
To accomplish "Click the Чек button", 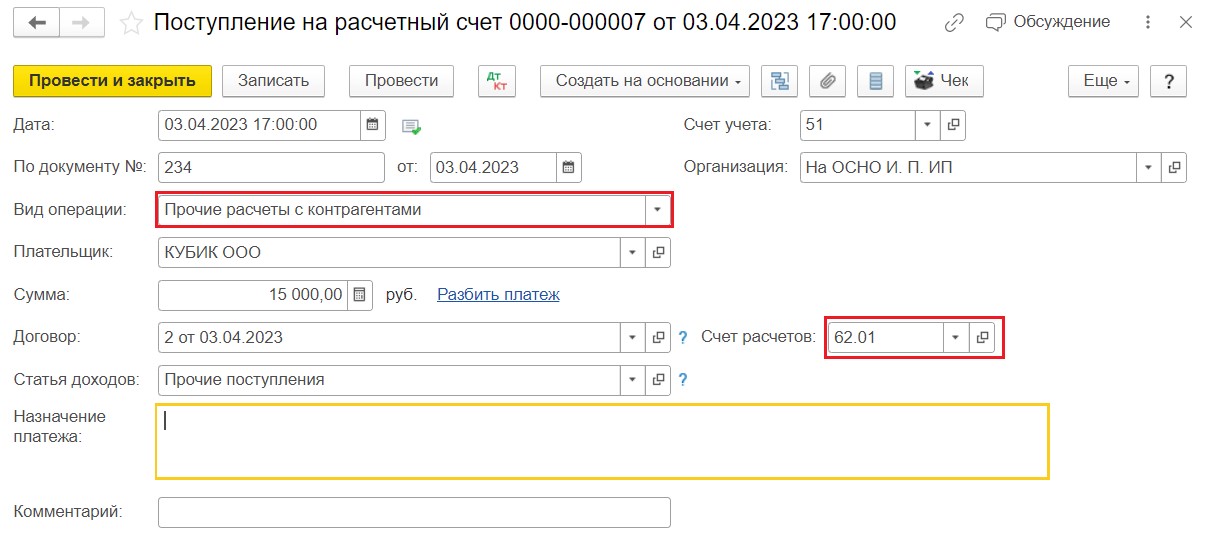I will point(944,81).
